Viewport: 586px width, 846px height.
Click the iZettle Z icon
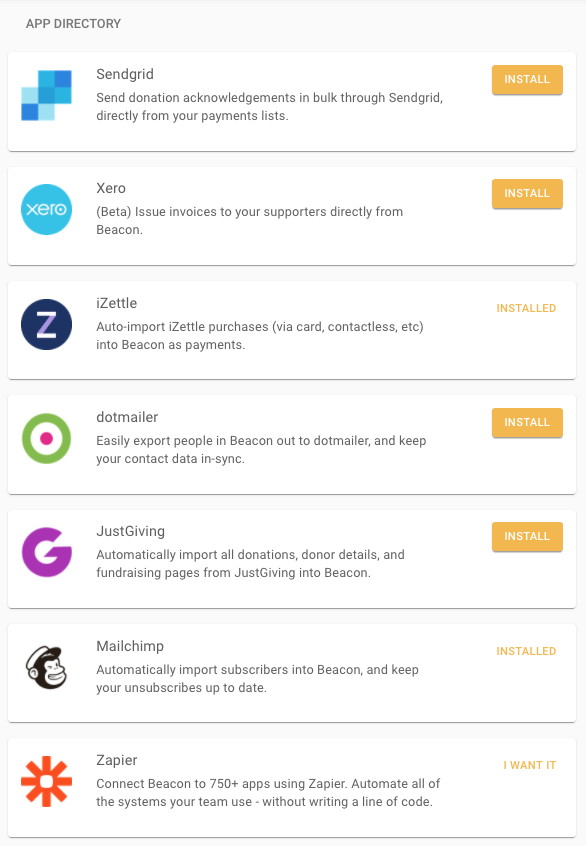(x=47, y=324)
